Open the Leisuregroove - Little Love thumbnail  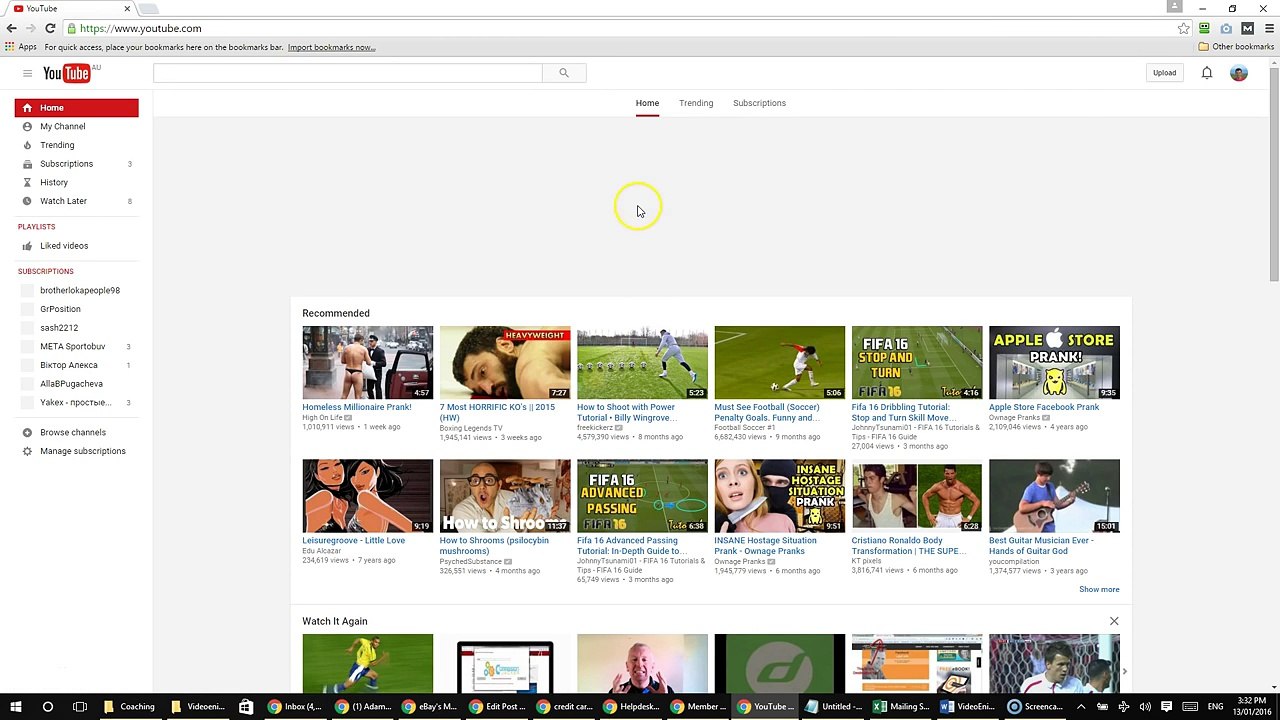click(x=368, y=496)
